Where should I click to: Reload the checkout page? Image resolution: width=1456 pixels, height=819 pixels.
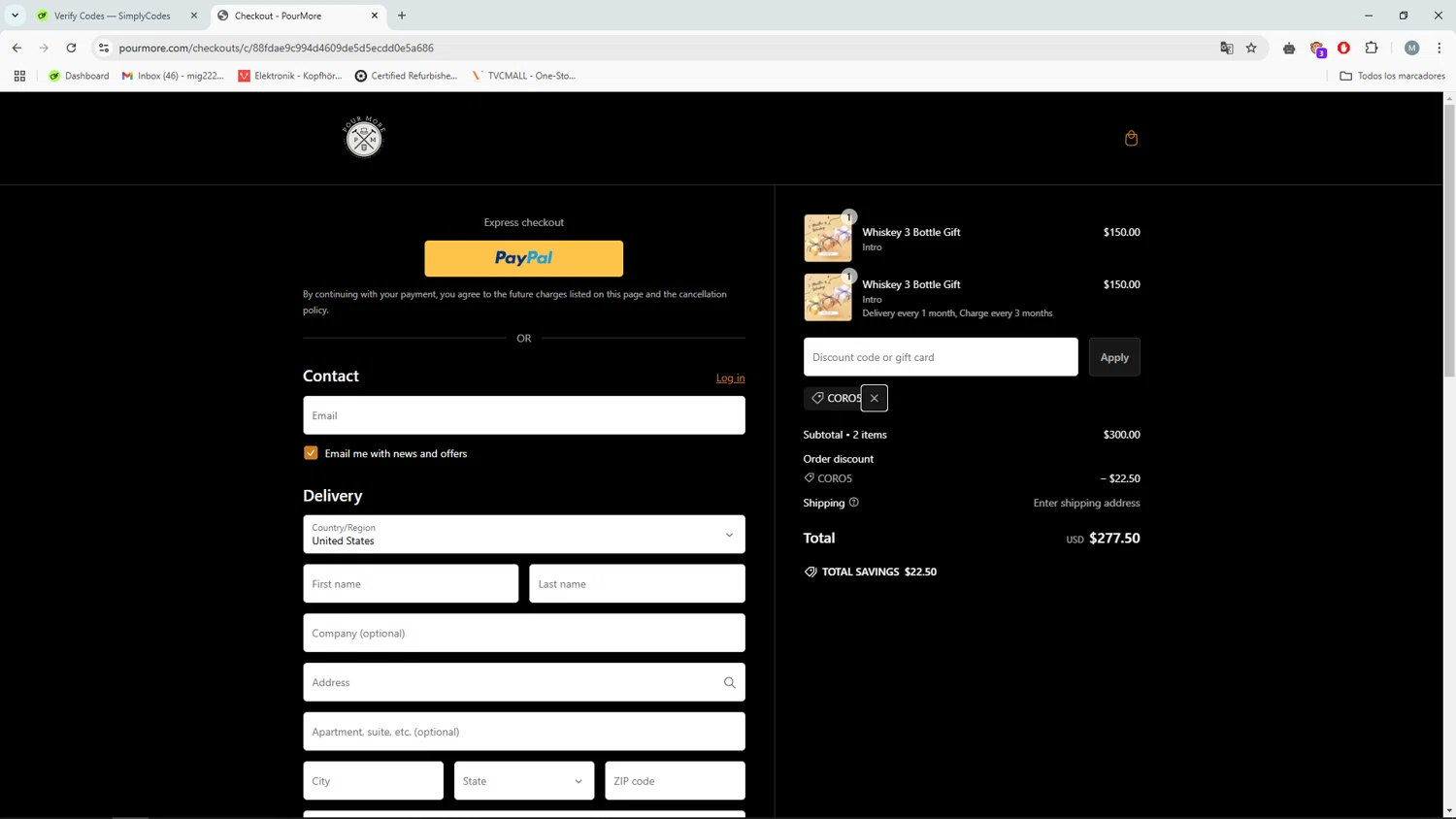point(71,48)
